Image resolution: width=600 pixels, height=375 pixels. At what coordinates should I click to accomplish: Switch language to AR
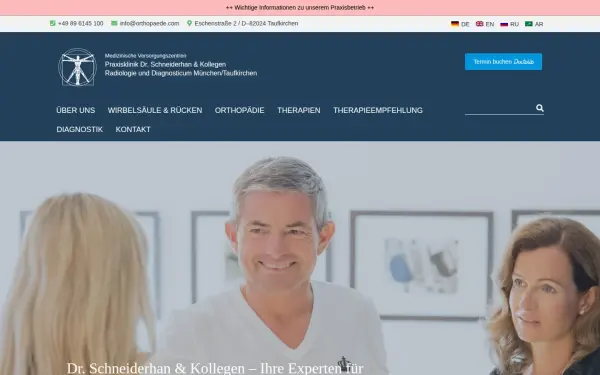coord(539,24)
